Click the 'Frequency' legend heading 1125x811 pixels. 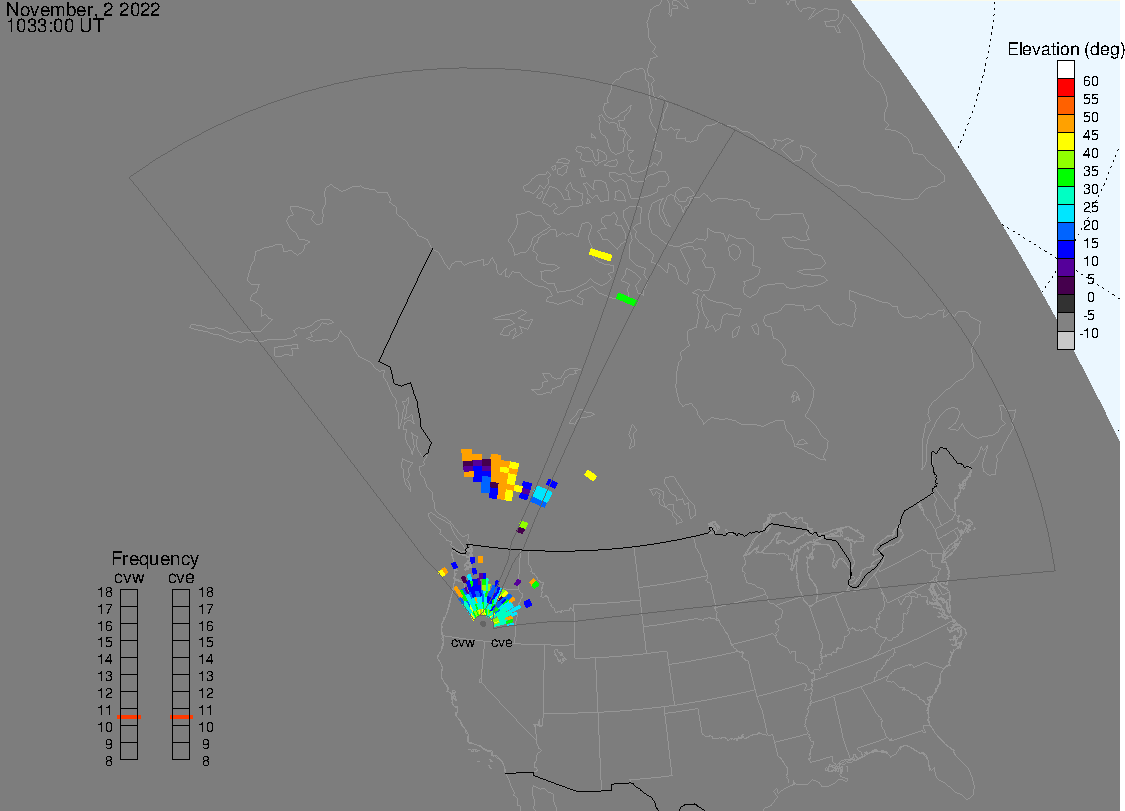[155, 558]
